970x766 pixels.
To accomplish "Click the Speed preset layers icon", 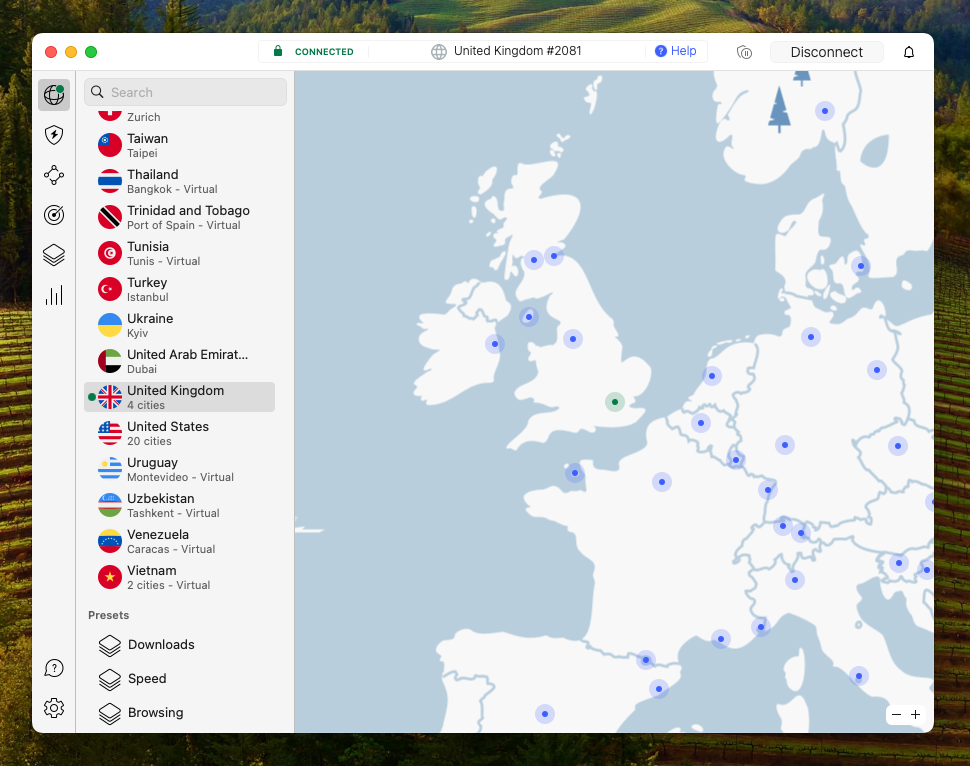I will pos(109,679).
